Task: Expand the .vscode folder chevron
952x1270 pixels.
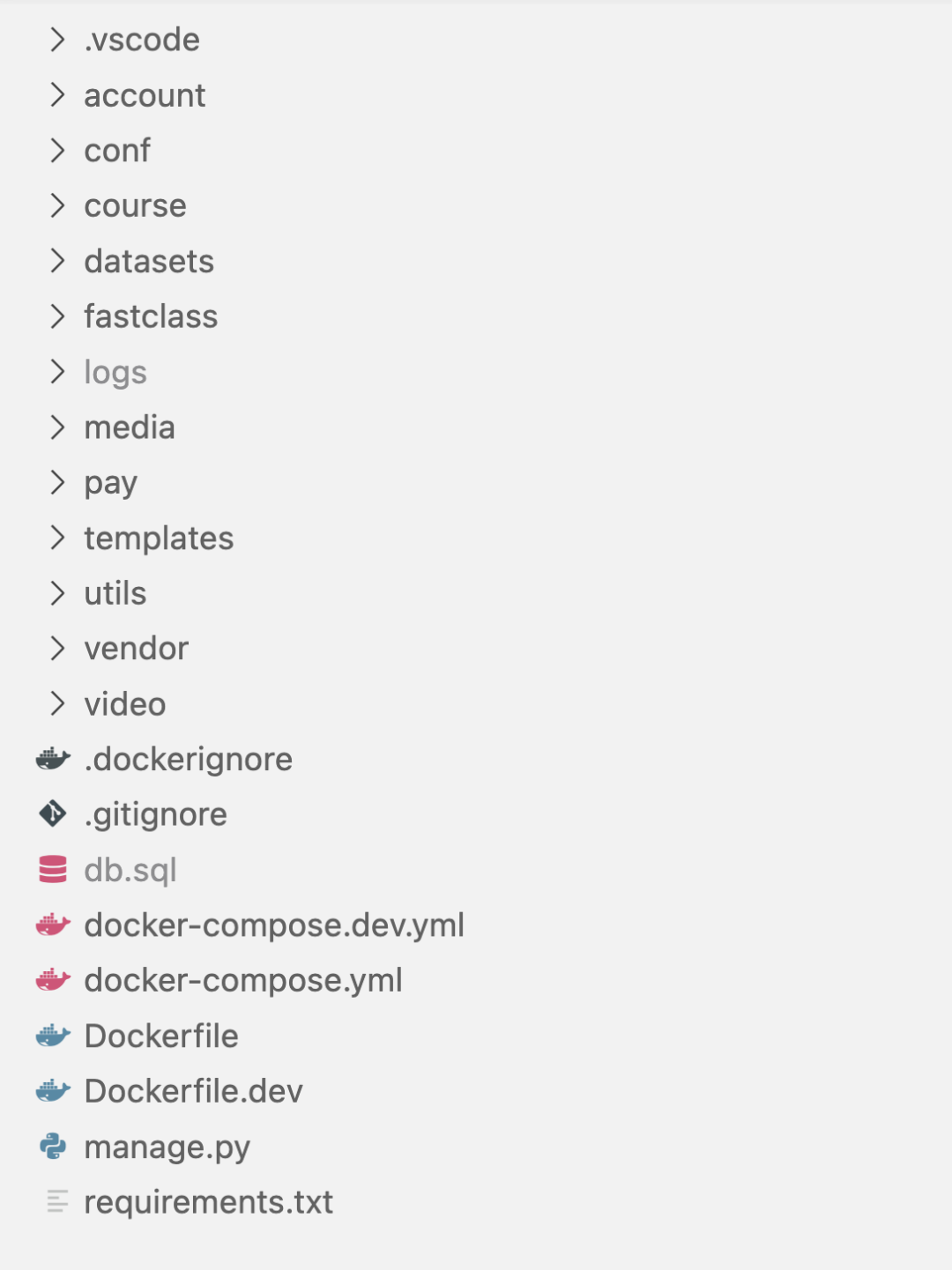Action: (x=57, y=40)
